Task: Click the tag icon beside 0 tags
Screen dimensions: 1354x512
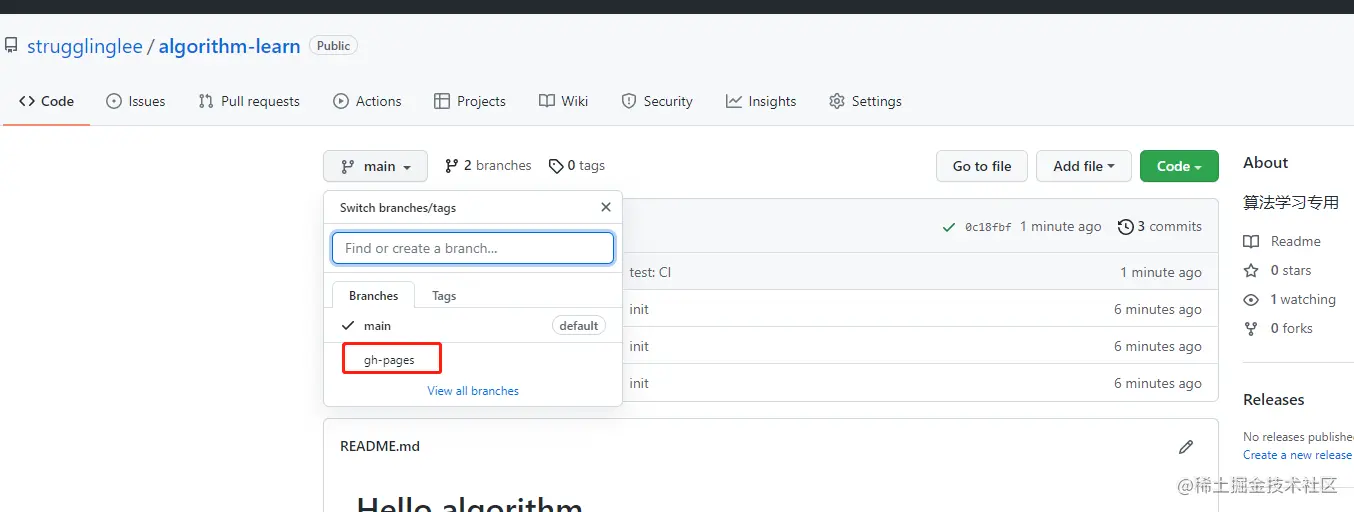Action: [x=555, y=166]
